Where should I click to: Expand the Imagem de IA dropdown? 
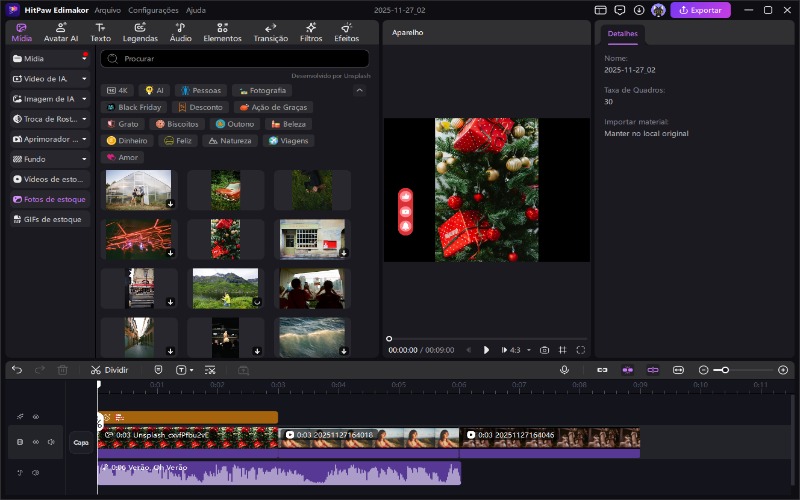click(84, 98)
